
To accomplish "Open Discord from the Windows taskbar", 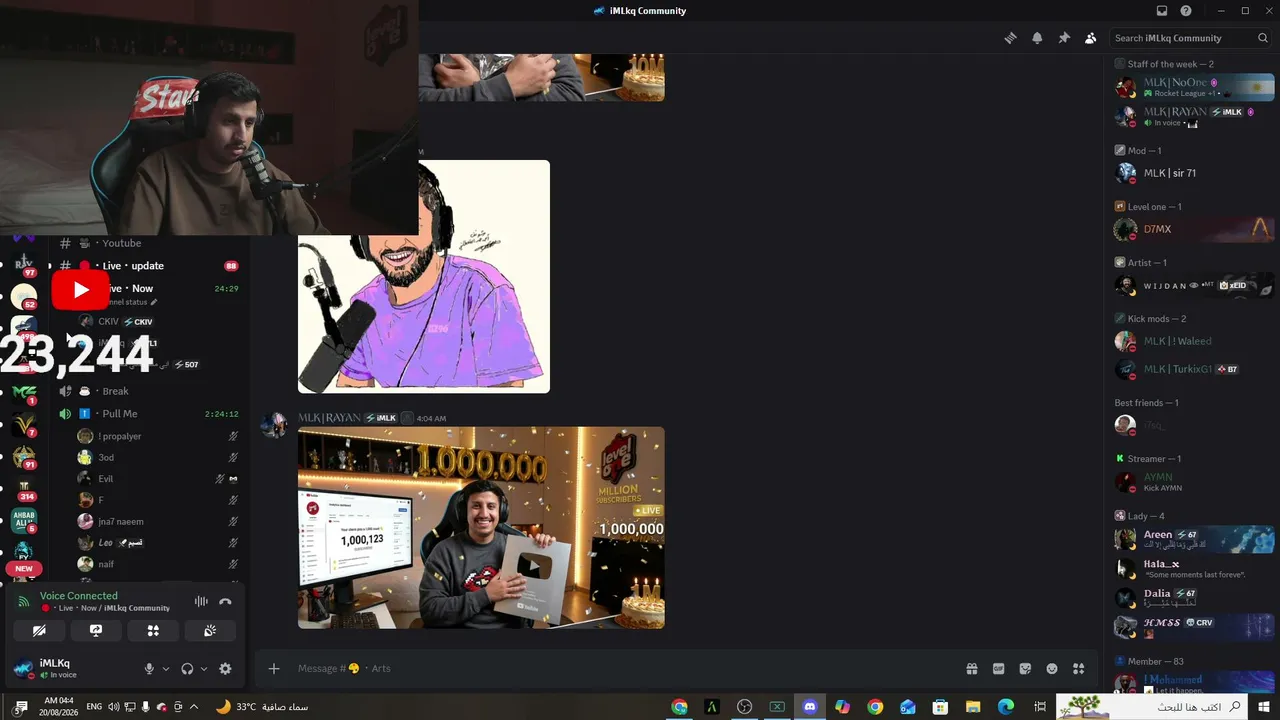I will coord(810,707).
